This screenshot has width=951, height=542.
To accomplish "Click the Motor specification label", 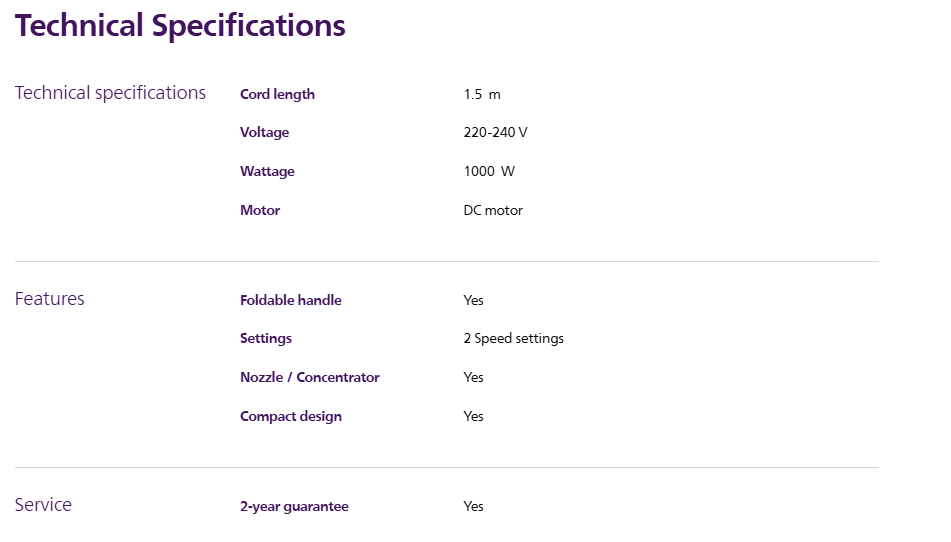I will [x=260, y=210].
